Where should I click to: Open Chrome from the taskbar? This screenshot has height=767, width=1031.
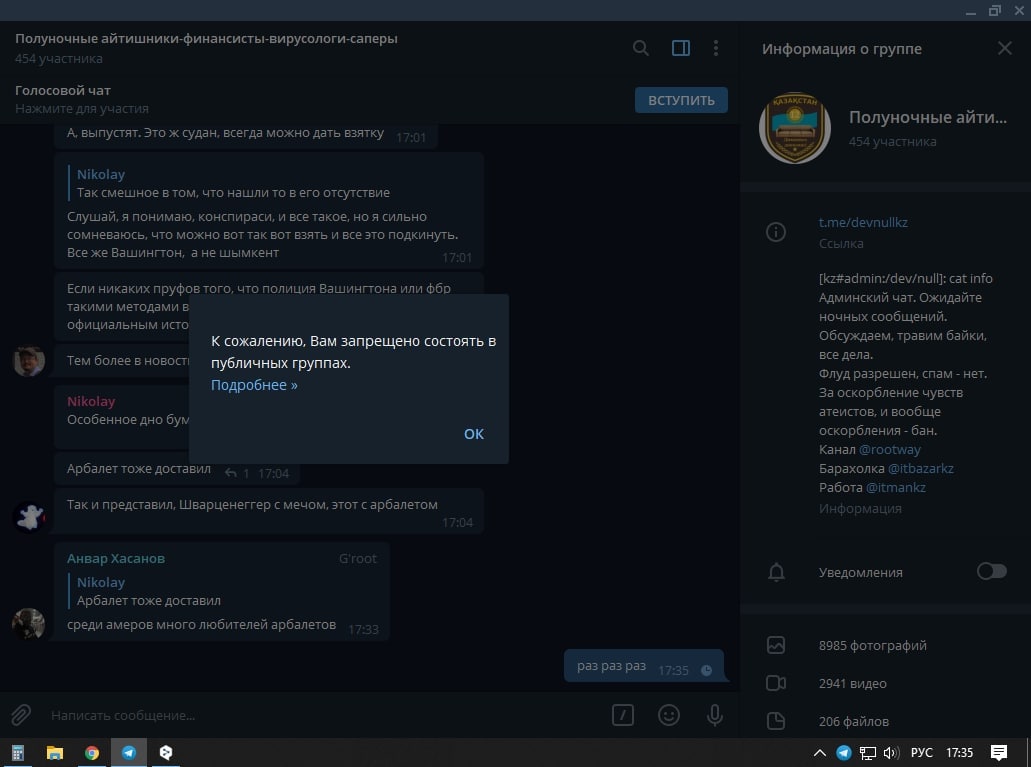pos(91,753)
